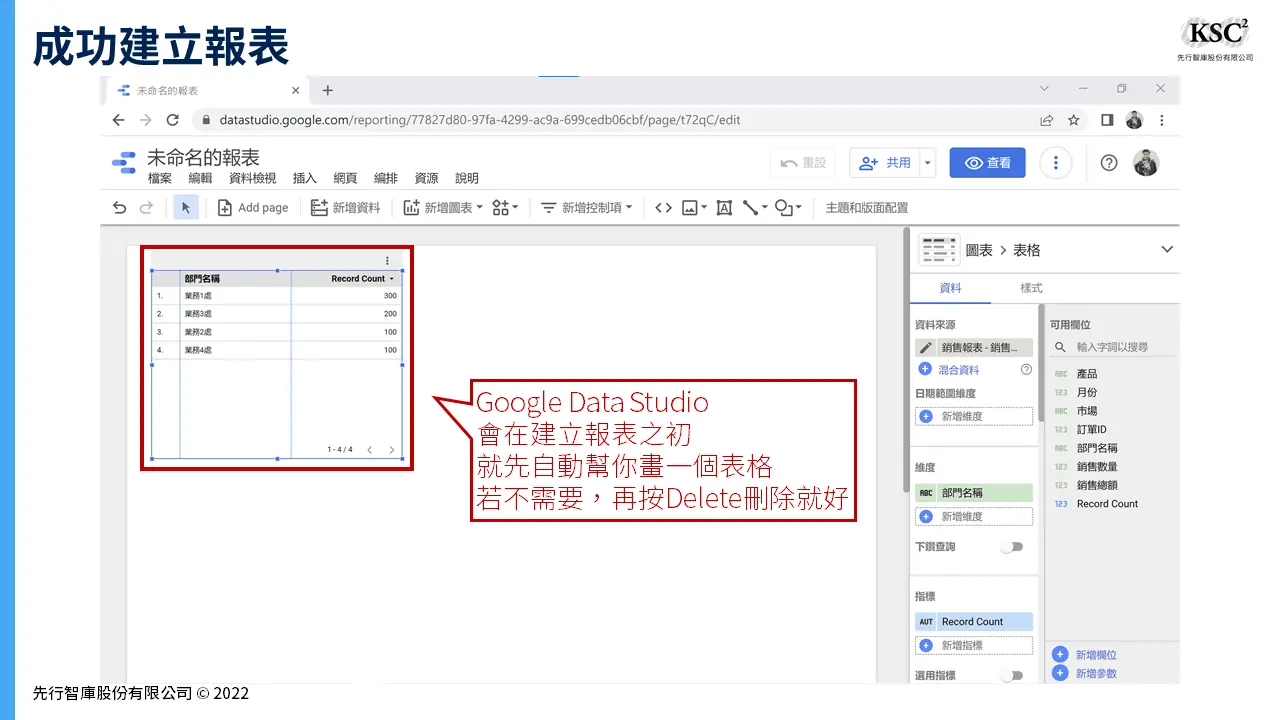Click Add page in the toolbar

253,208
